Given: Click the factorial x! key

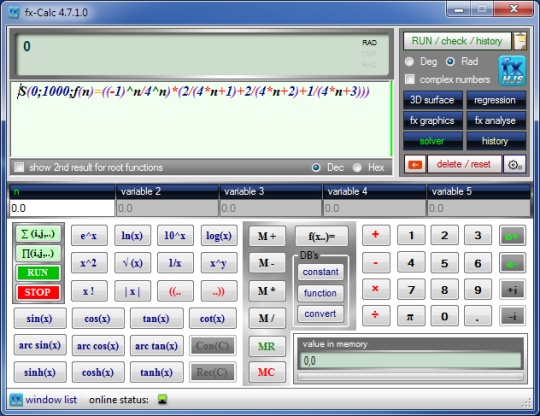Looking at the screenshot, I should [x=89, y=292].
